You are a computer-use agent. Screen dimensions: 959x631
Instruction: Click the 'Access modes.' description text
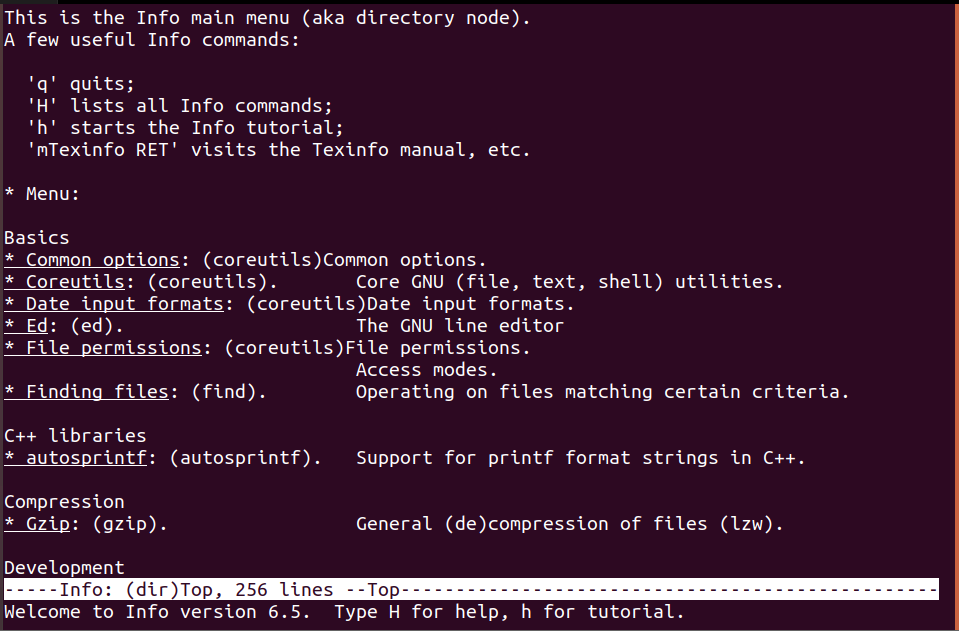click(x=427, y=370)
